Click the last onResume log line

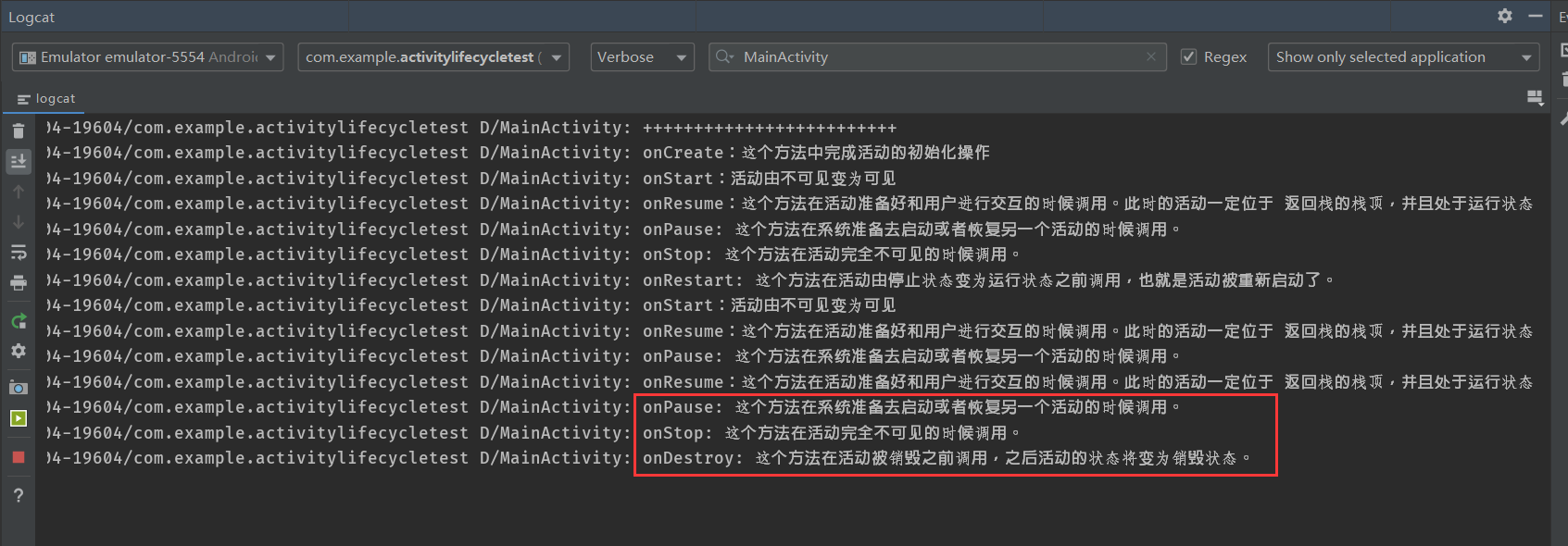pyautogui.click(x=788, y=381)
